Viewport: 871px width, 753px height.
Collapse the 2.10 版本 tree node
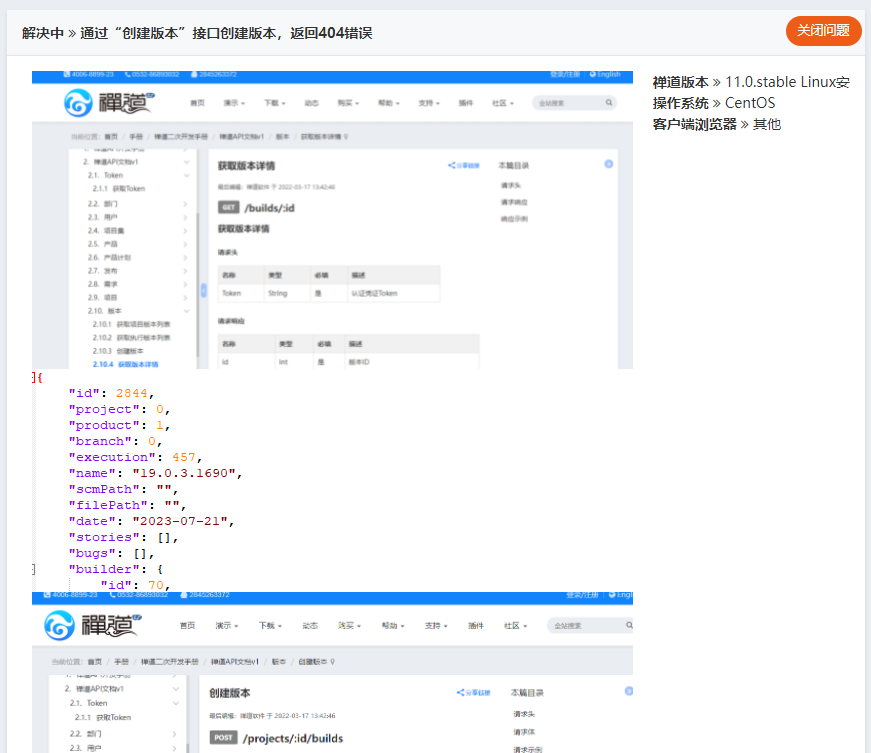[x=186, y=311]
